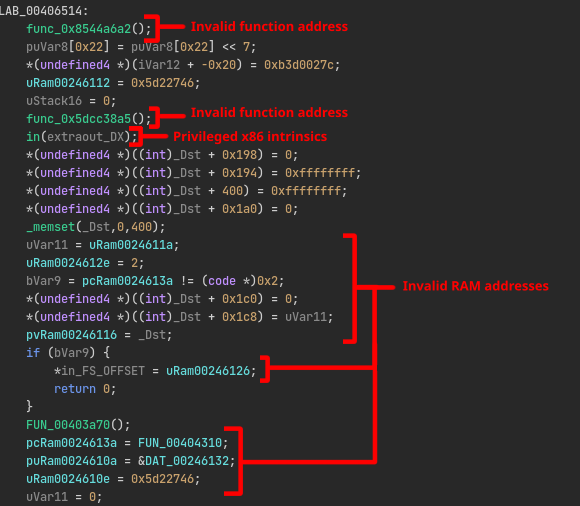Select FUN_00404310 function reference
580x506 pixels.
180,443
